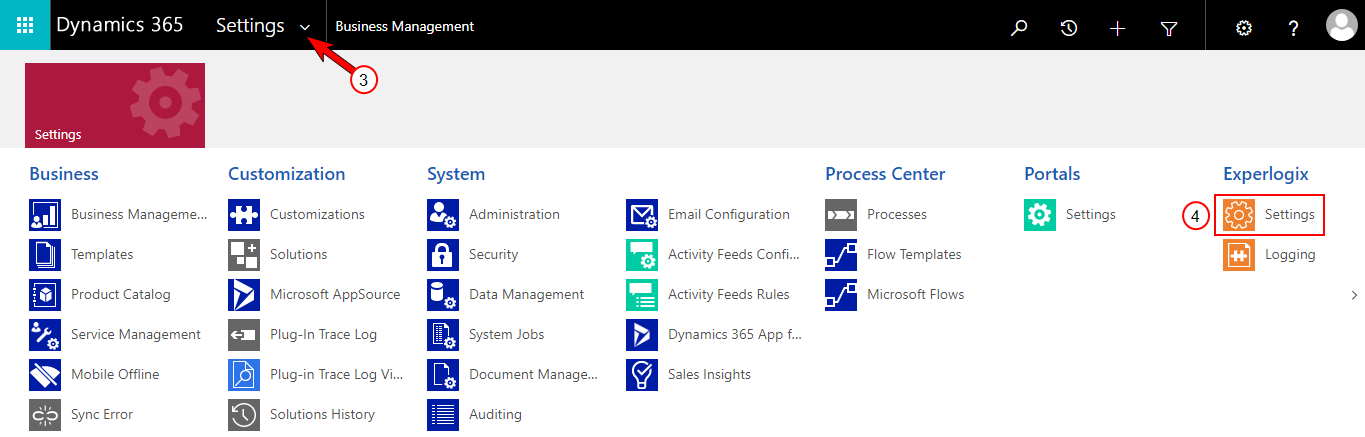This screenshot has width=1365, height=437.
Task: Click the help question mark icon
Action: 1294,28
